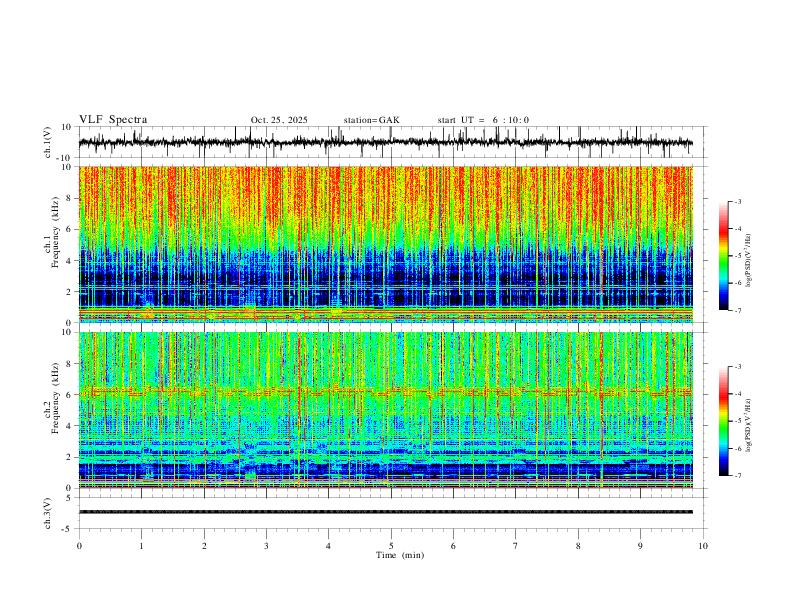Select the date text "Oct. 25, 2025"
Viewport: 792px width, 612px height.
279,120
